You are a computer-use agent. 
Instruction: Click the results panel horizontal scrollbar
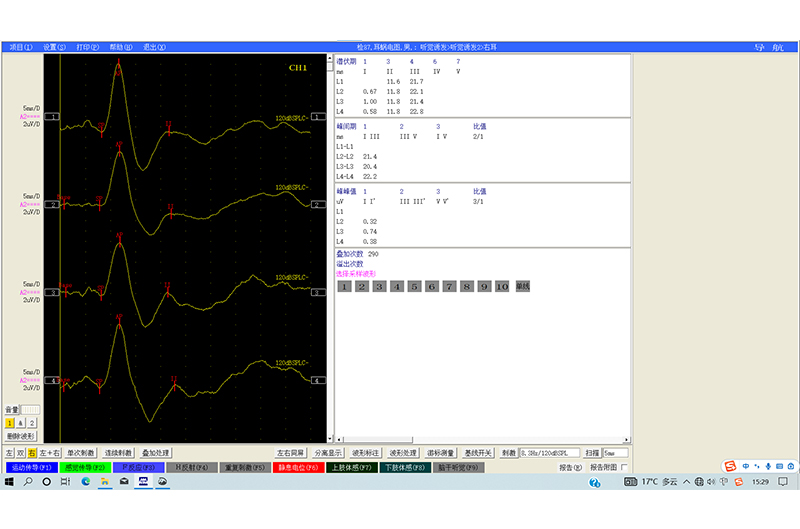[482, 439]
